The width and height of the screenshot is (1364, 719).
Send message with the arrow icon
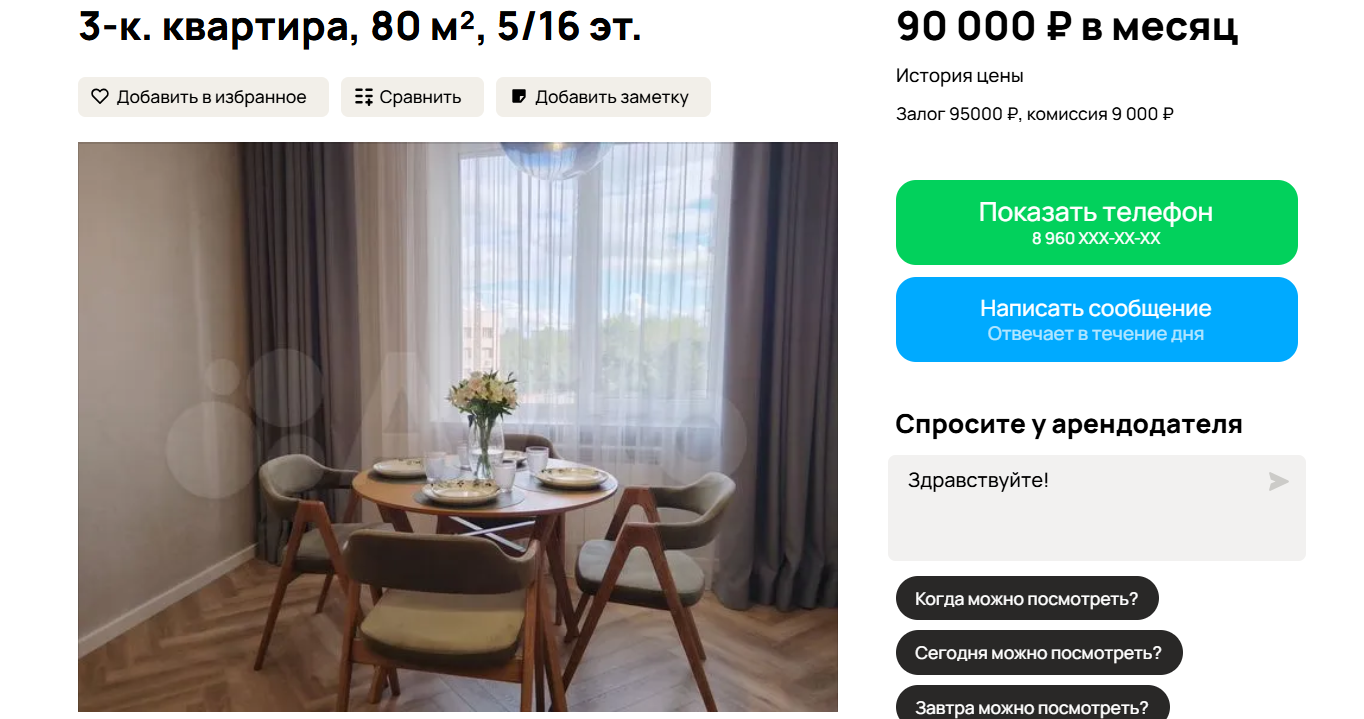coord(1278,482)
